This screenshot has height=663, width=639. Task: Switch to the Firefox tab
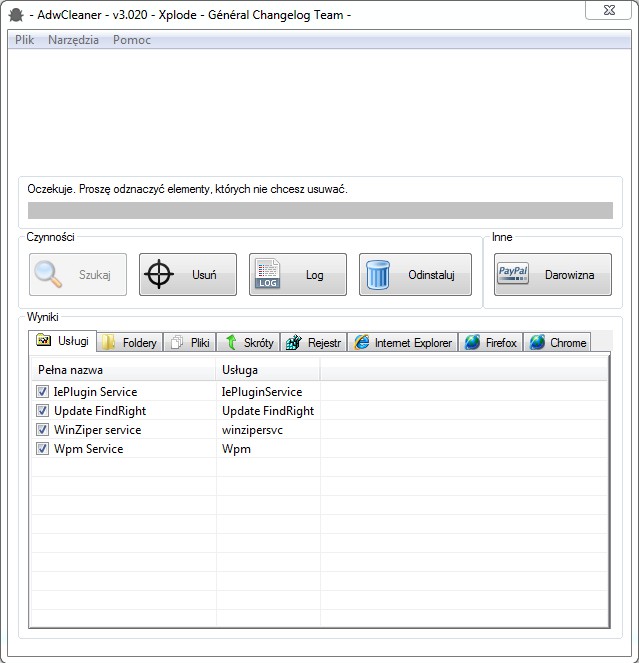pyautogui.click(x=491, y=342)
